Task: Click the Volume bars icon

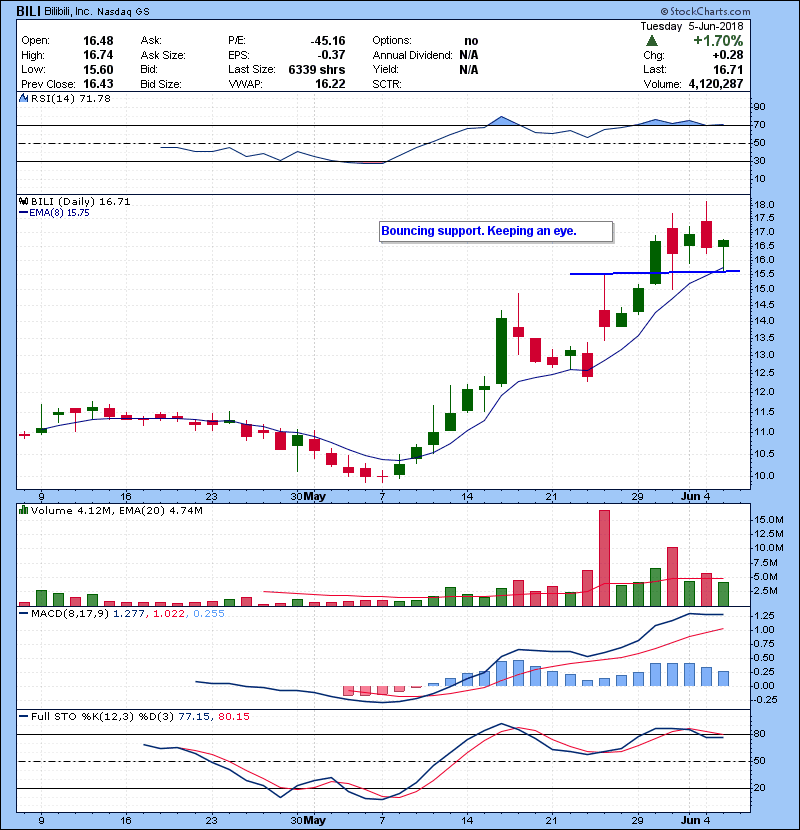Action: pyautogui.click(x=23, y=511)
